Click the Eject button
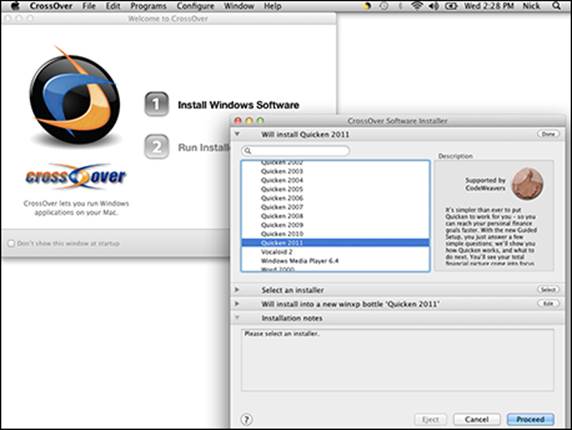Screen dimensions: 572x430 click(431, 419)
